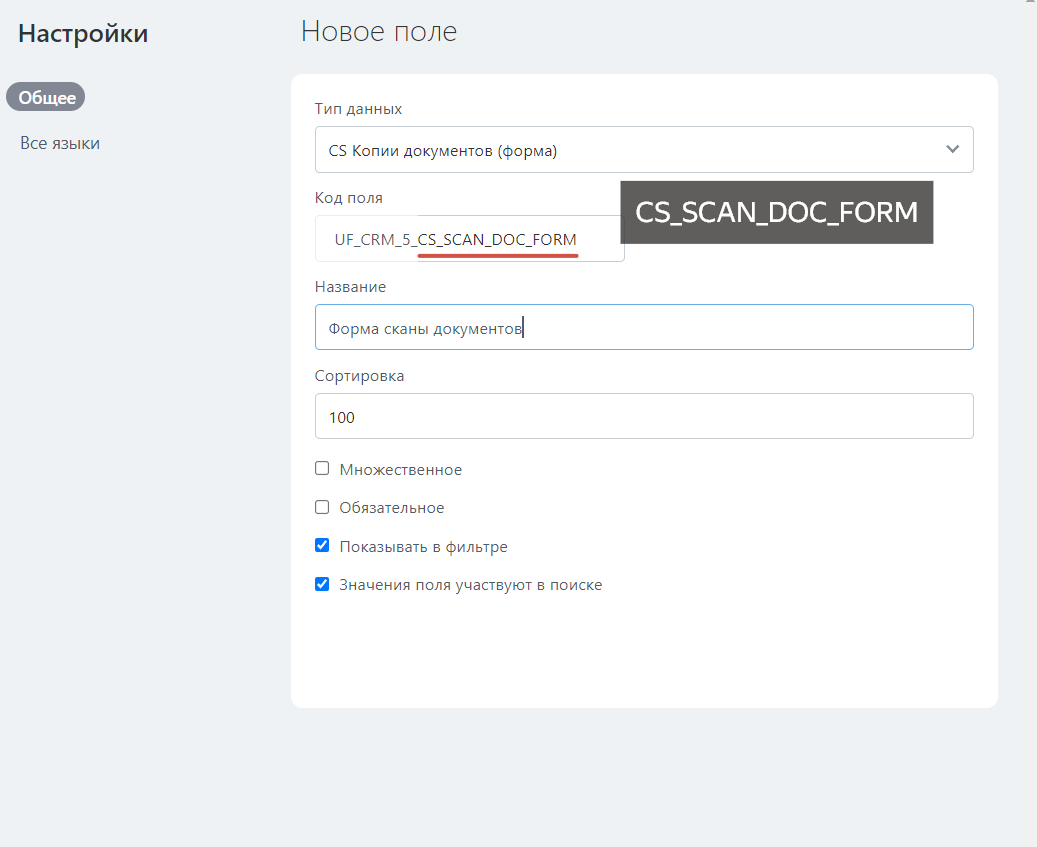Screen dimensions: 1037x847
Task: Click into the 'Название' text field
Action: pyautogui.click(x=644, y=327)
